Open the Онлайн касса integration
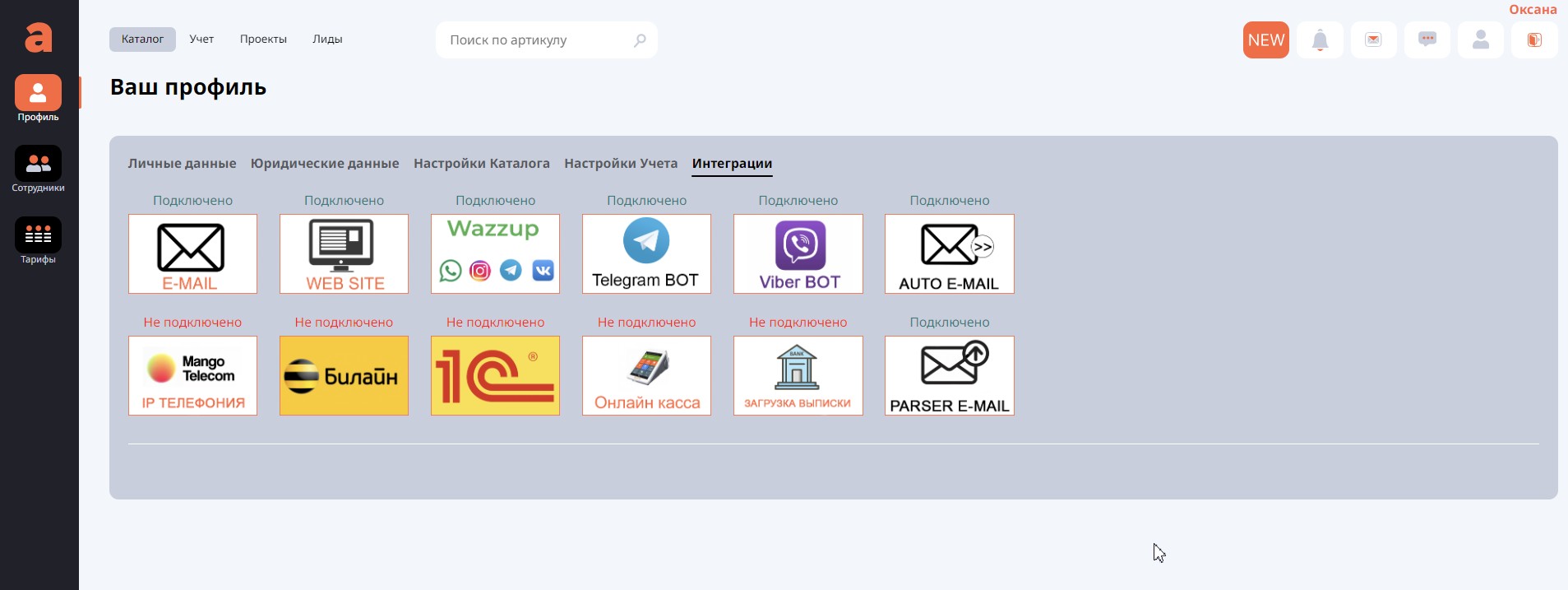 646,375
